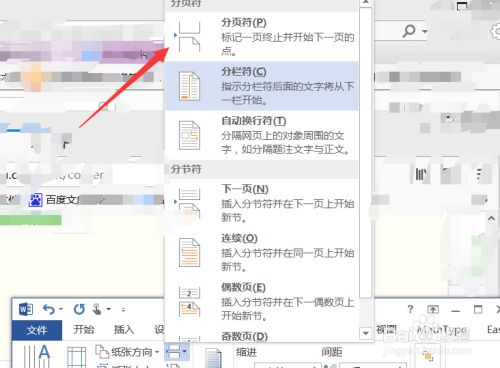
Task: Select the 分页符(P) page break option
Action: 262,37
